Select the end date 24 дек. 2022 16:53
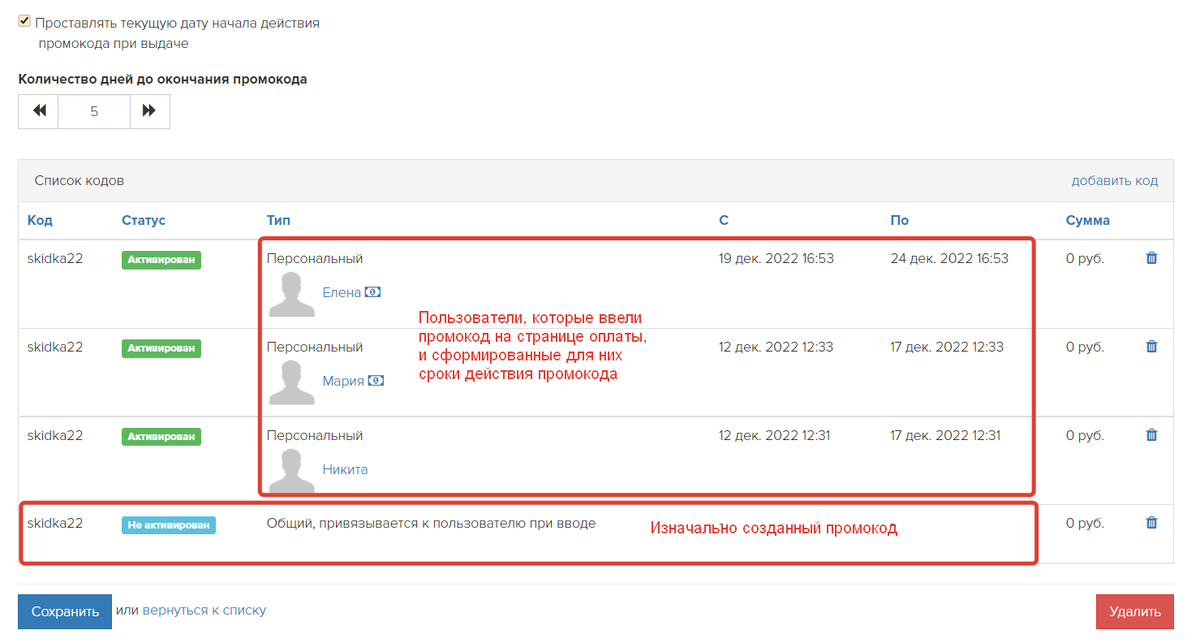 point(949,258)
